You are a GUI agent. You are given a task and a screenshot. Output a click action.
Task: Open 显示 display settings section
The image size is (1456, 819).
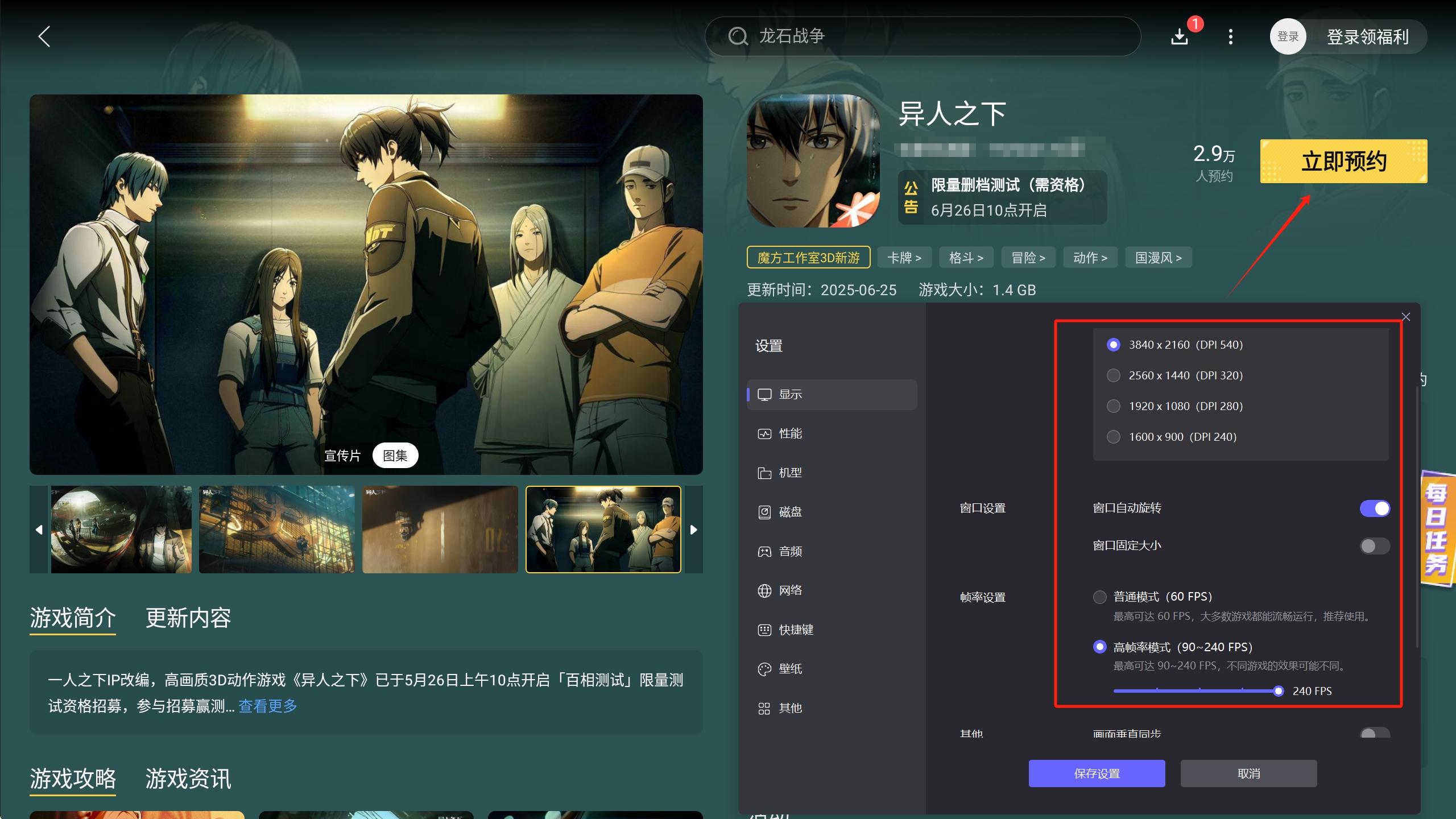click(x=832, y=395)
